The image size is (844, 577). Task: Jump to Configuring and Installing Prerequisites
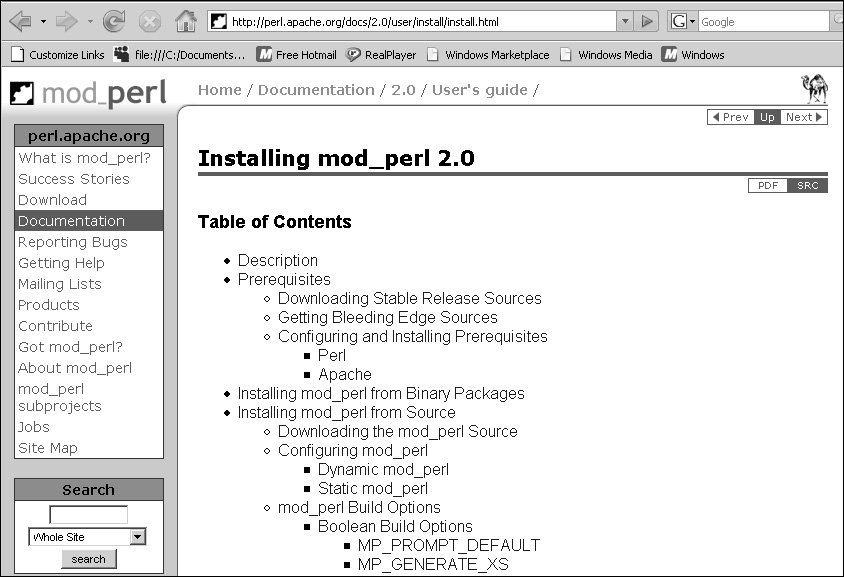(413, 336)
